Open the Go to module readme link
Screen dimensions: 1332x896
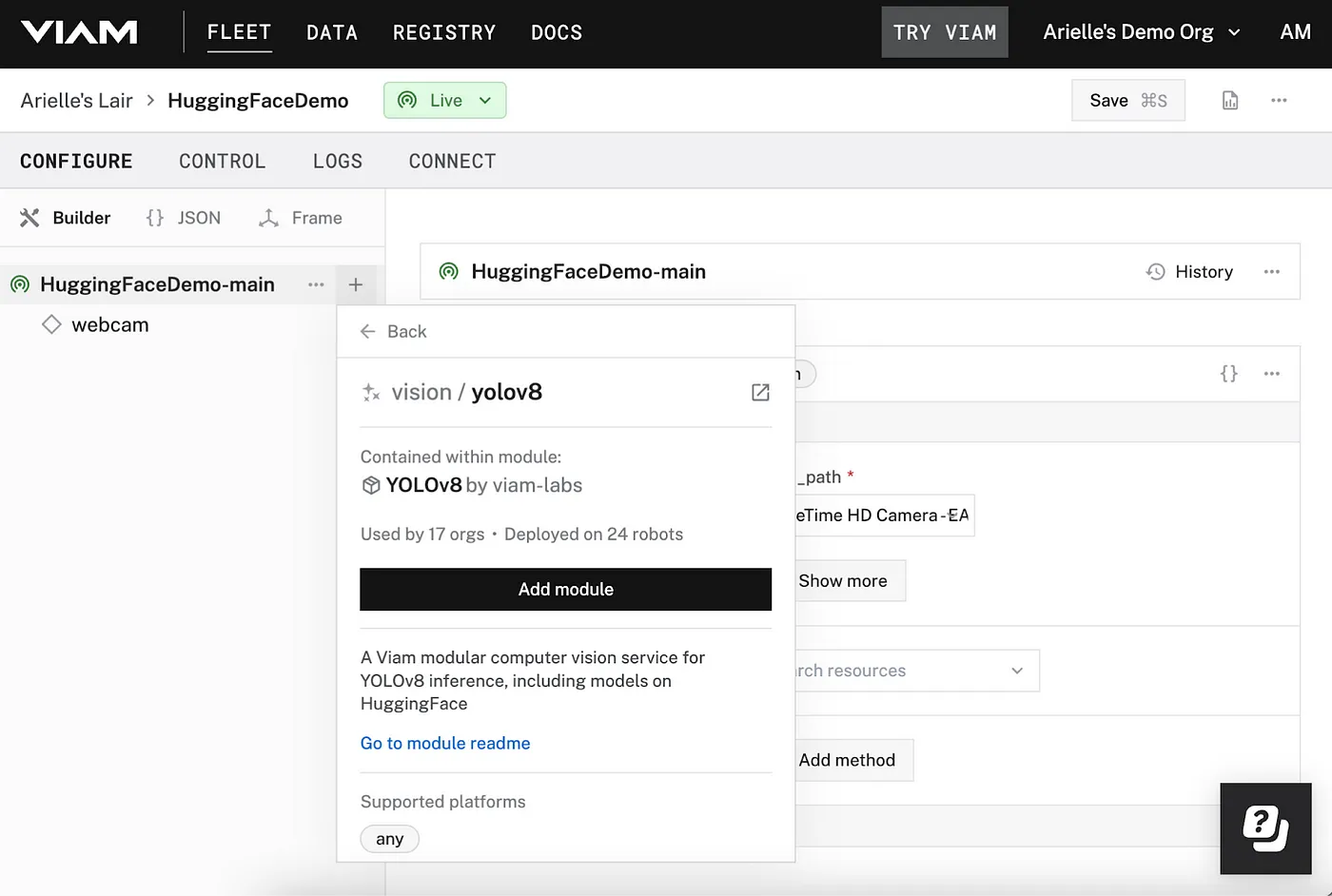coord(445,744)
